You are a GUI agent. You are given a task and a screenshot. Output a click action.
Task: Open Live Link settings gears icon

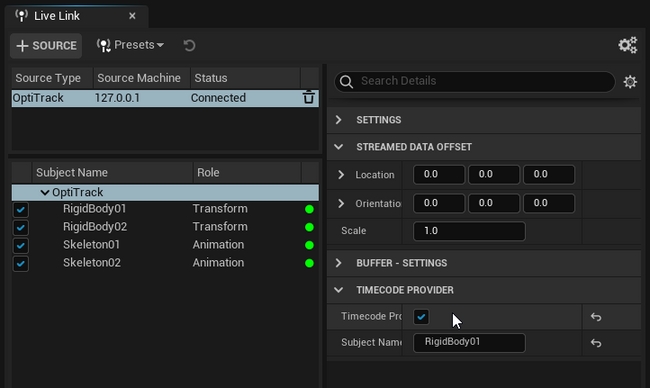click(628, 45)
